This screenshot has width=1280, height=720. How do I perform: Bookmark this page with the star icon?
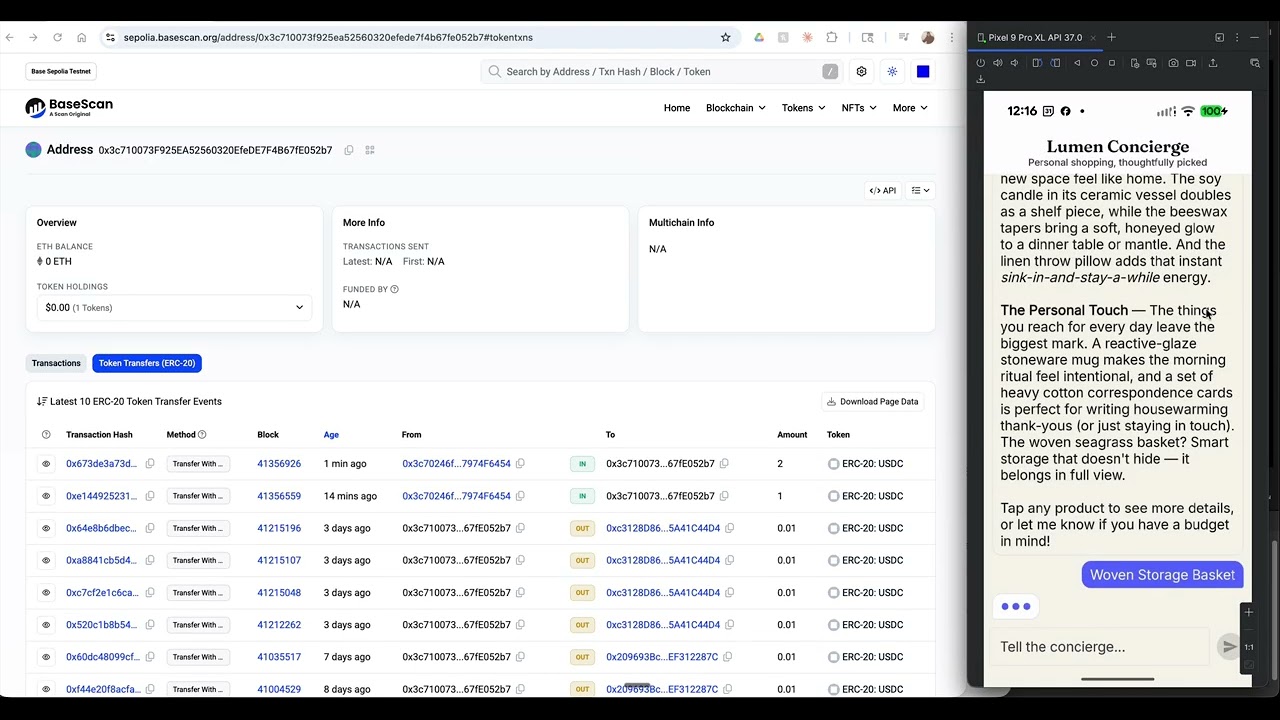click(x=725, y=37)
